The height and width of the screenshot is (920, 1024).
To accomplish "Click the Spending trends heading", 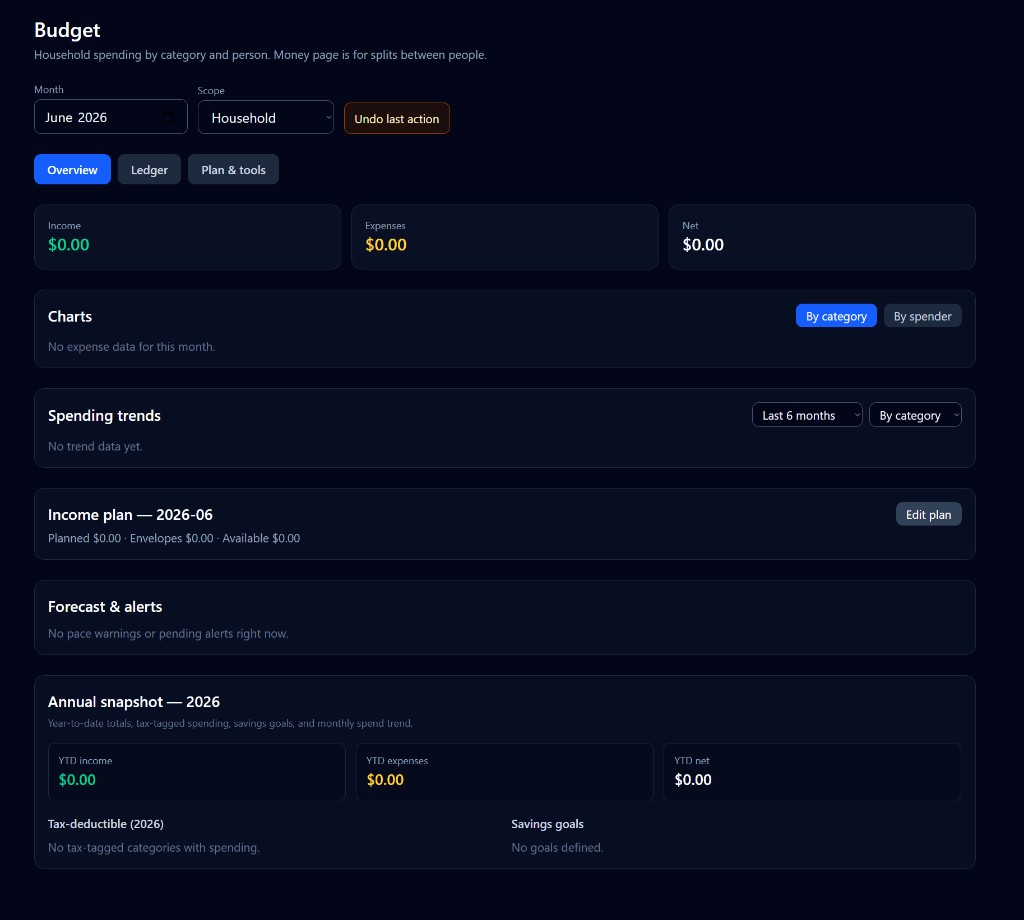I will point(104,416).
